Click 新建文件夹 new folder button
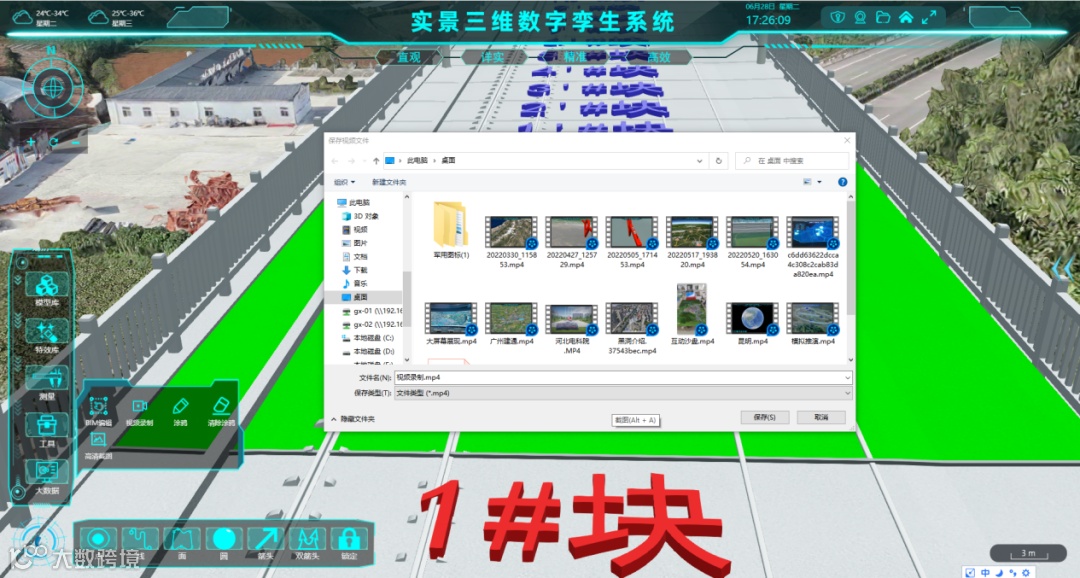Viewport: 1080px width, 578px height. pos(389,182)
